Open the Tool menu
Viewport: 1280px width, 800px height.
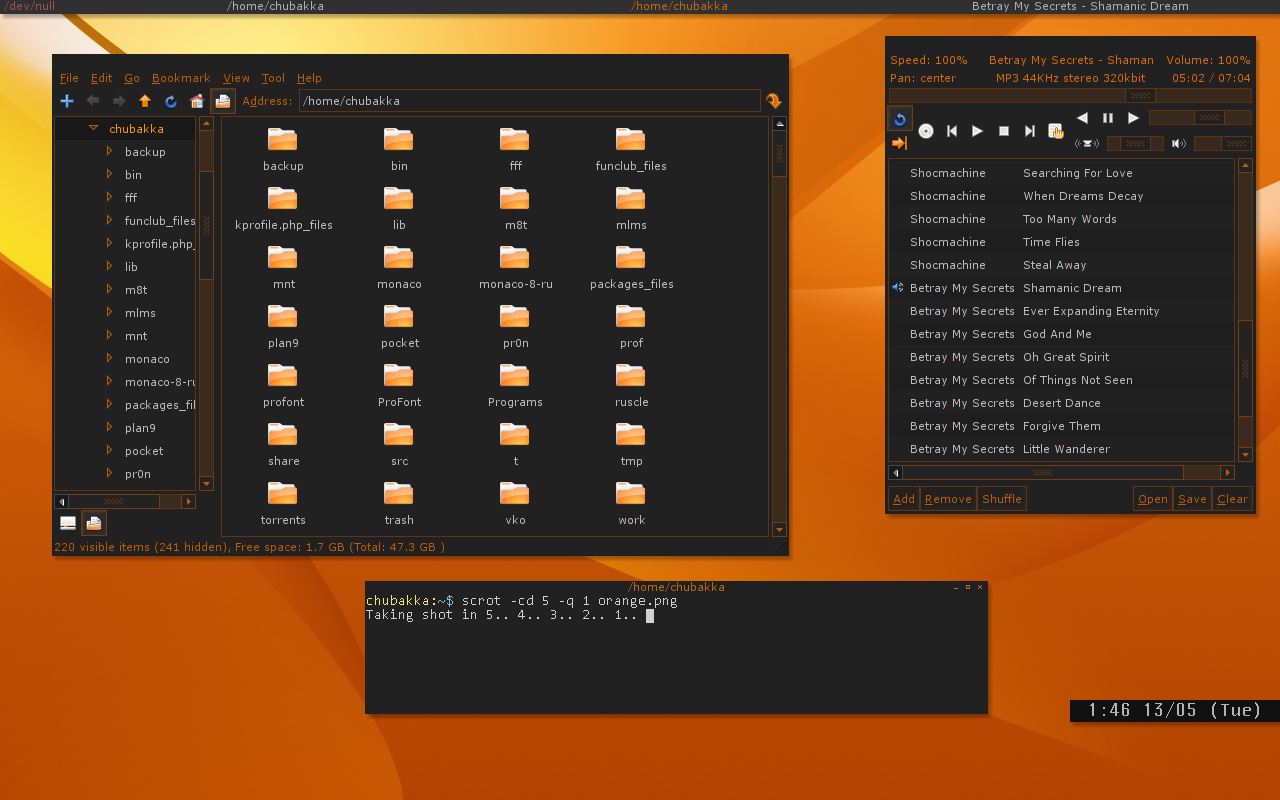point(273,78)
